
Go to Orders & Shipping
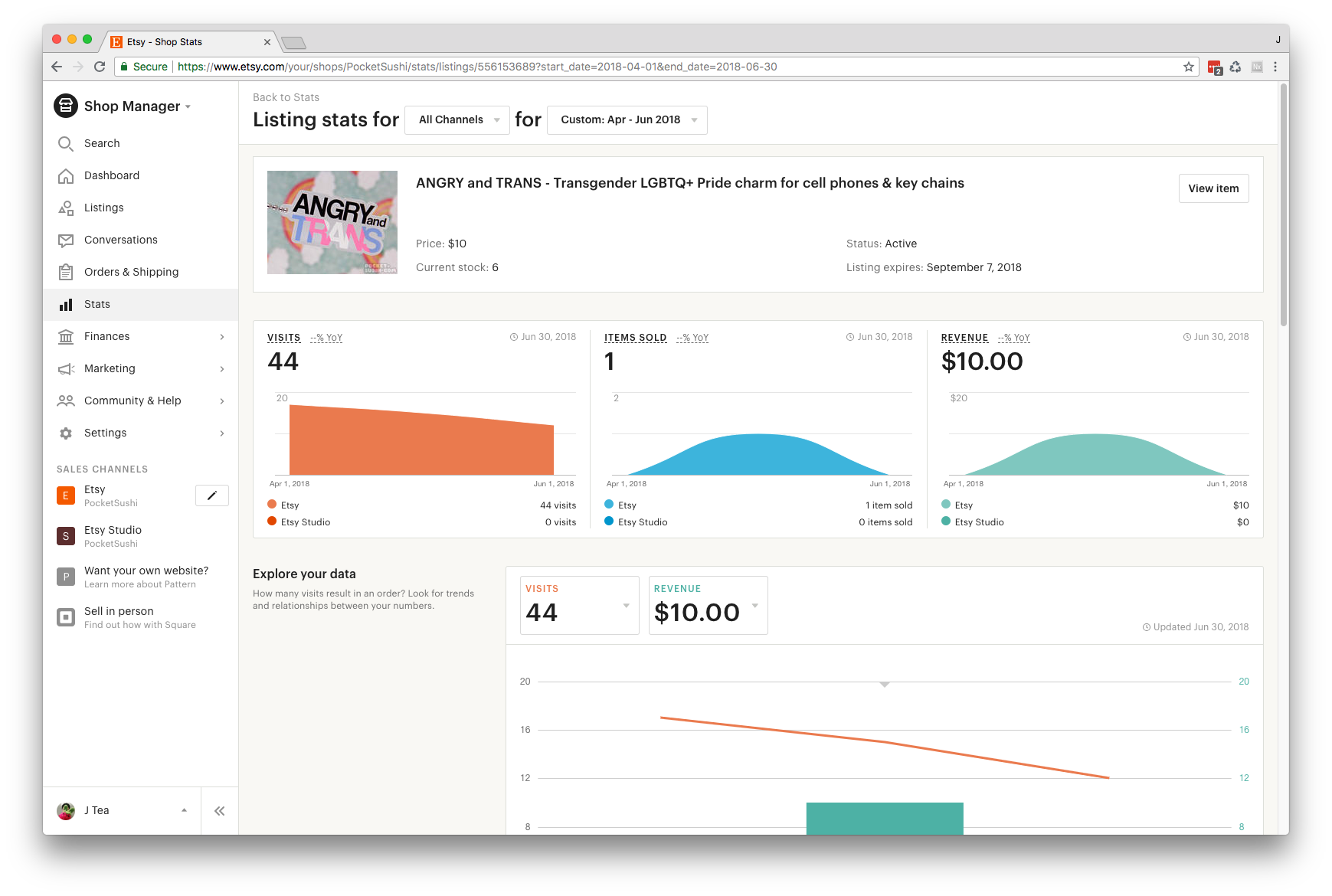click(x=132, y=272)
